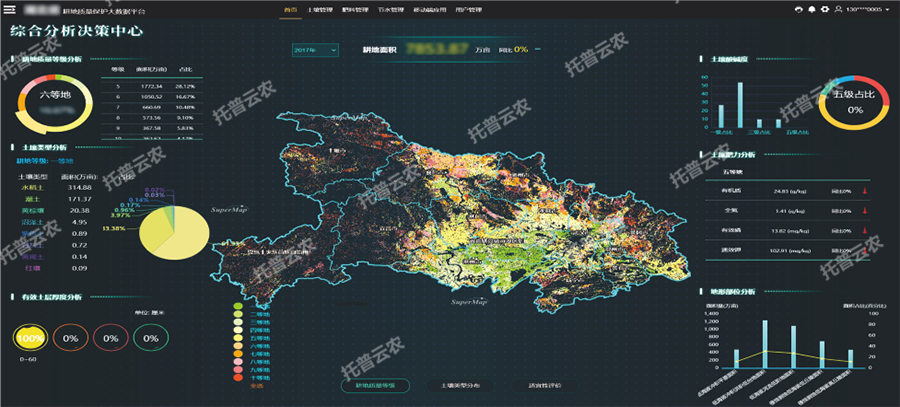This screenshot has height=407, width=900.
Task: Click the yellow 100% circle for 0-60
Action: pos(31,339)
